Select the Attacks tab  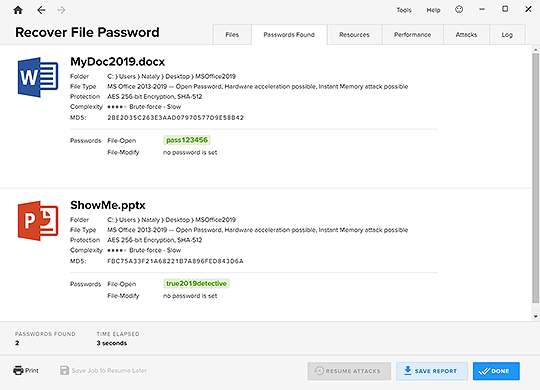[466, 34]
